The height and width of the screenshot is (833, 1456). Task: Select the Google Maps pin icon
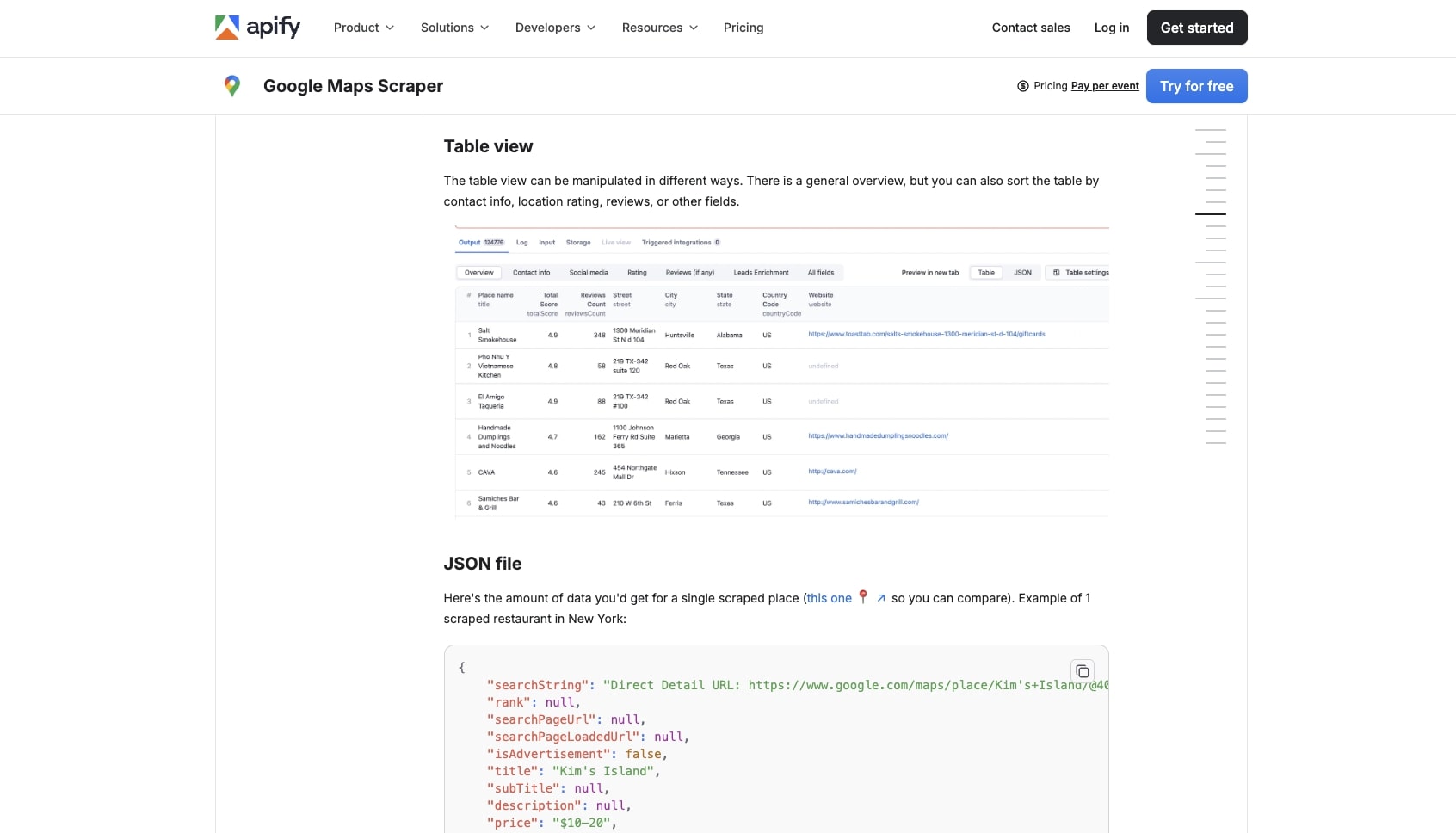pos(232,85)
